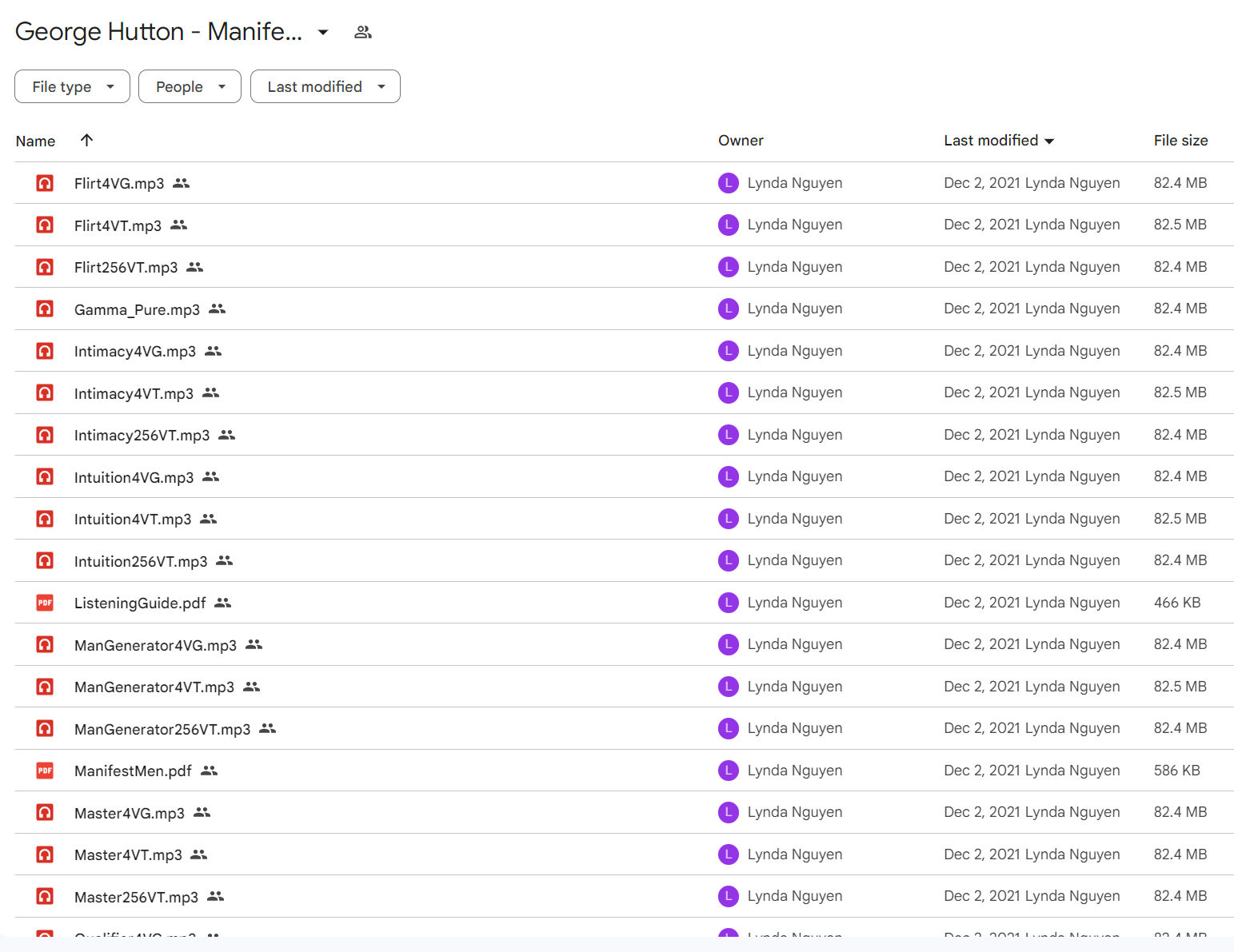The image size is (1234, 952).
Task: Click the audio icon beside Intuition256VT.mp3
Action: tap(45, 560)
